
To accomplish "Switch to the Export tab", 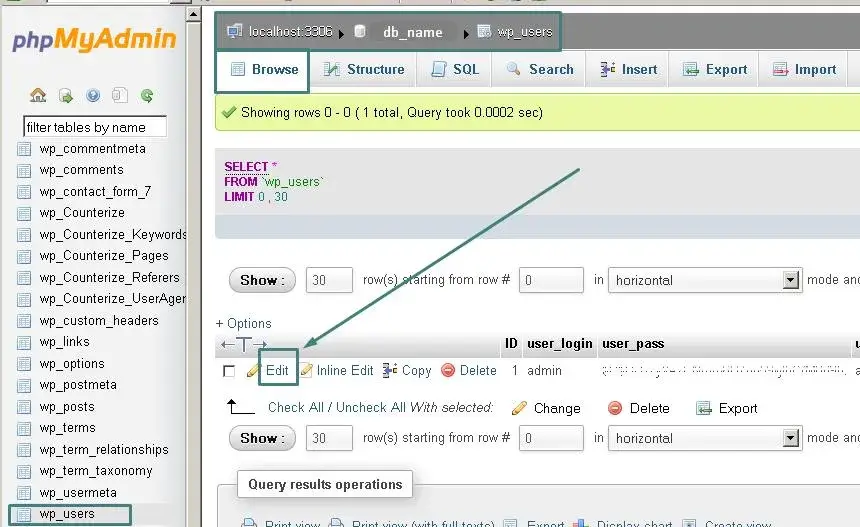I will tap(714, 70).
